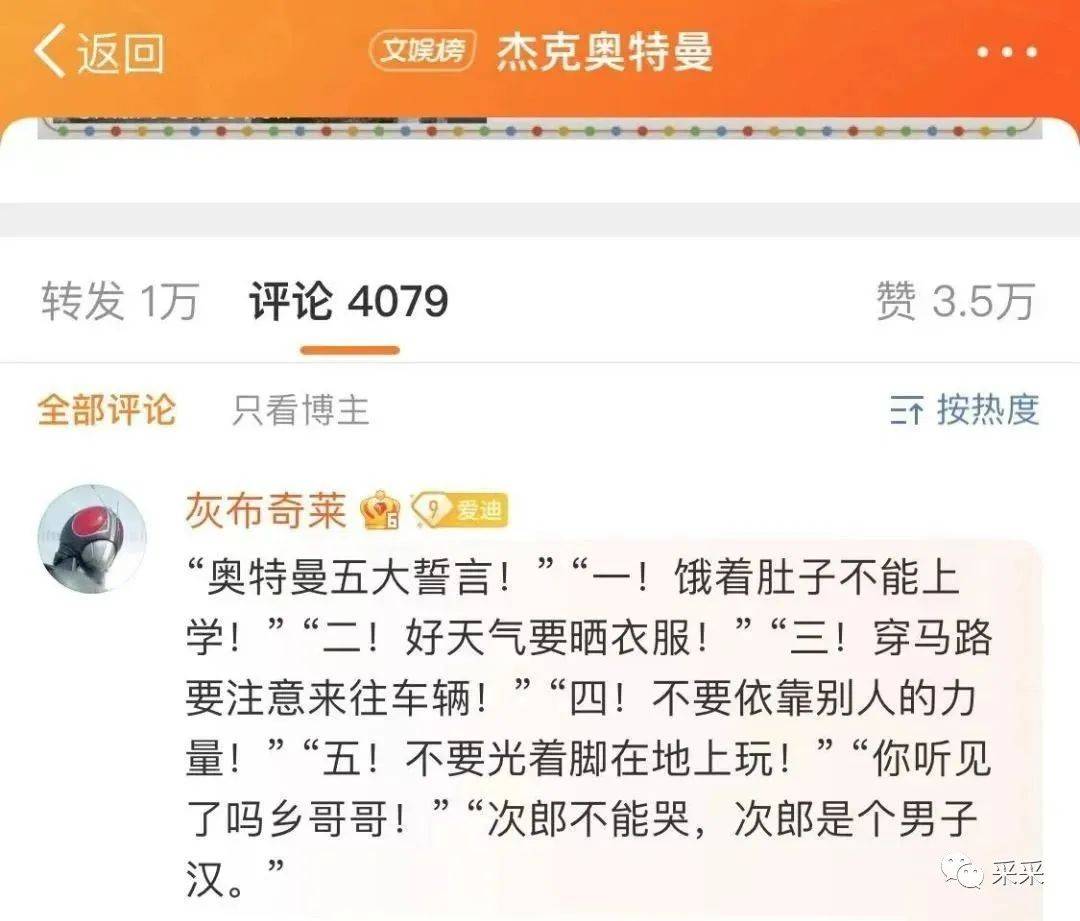The width and height of the screenshot is (1080, 921).
Task: Tap the orange underline under 评论
Action: [x=350, y=351]
